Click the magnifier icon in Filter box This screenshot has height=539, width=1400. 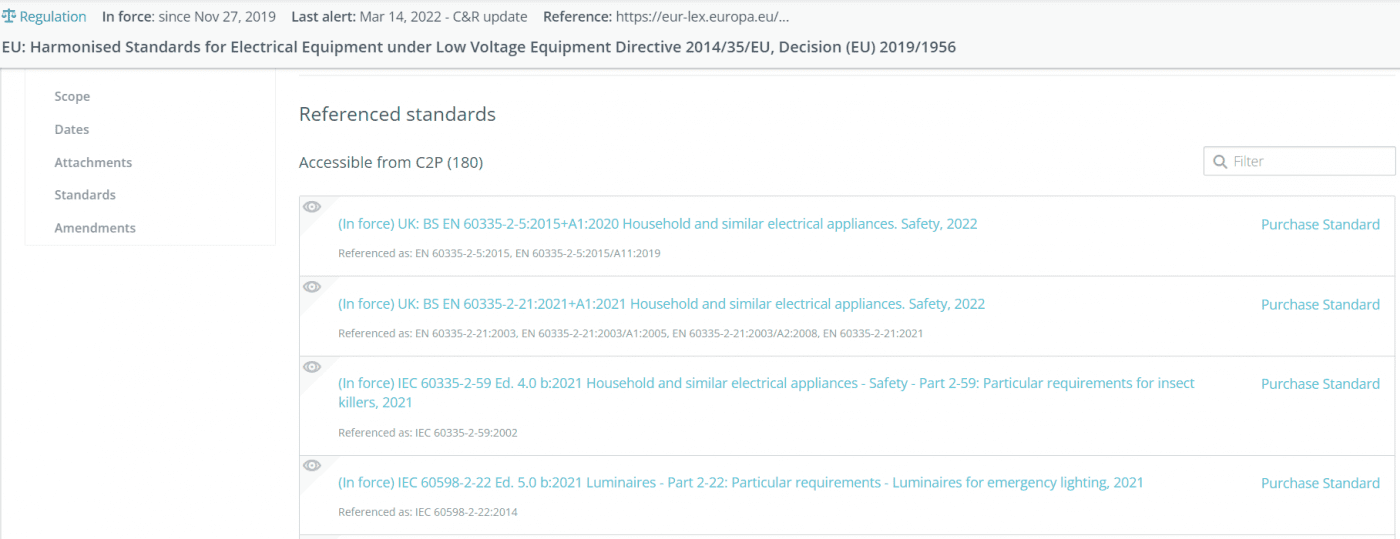1220,161
